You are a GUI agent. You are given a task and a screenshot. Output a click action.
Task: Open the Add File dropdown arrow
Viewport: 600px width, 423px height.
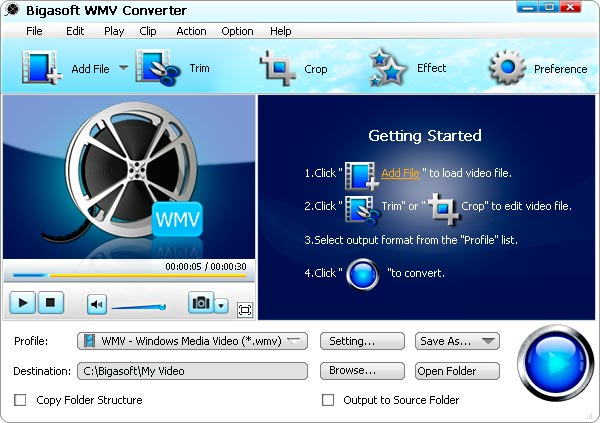coord(123,68)
